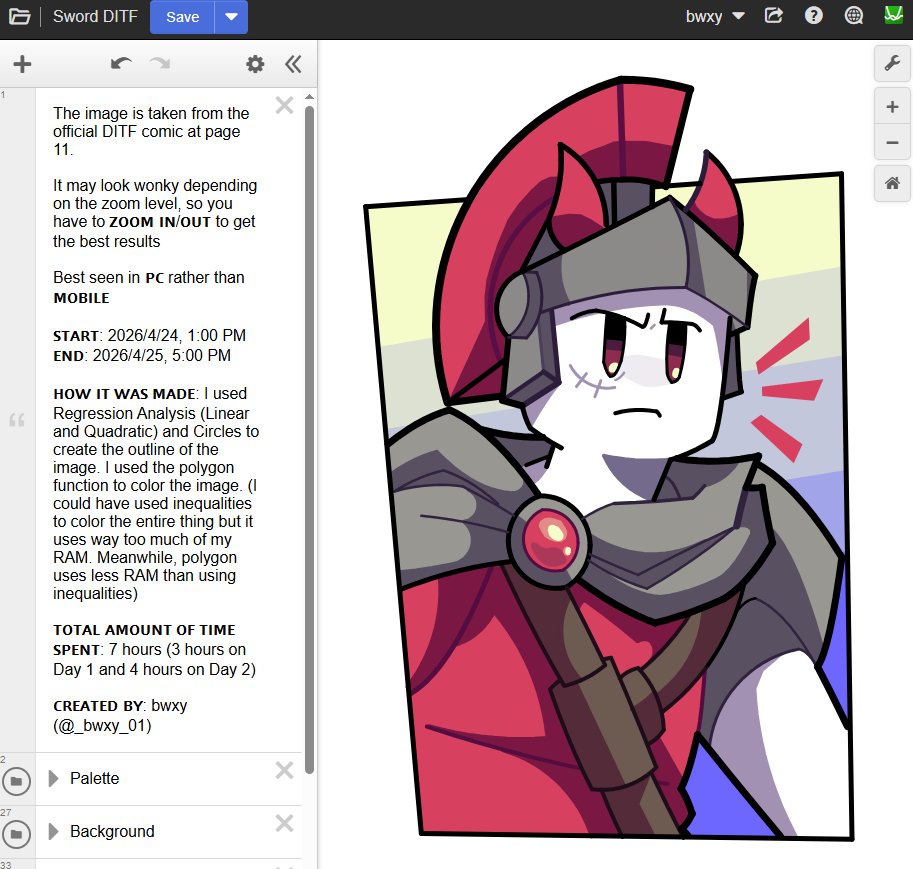Click the Sword DITF graph title
This screenshot has width=913, height=869.
point(95,16)
